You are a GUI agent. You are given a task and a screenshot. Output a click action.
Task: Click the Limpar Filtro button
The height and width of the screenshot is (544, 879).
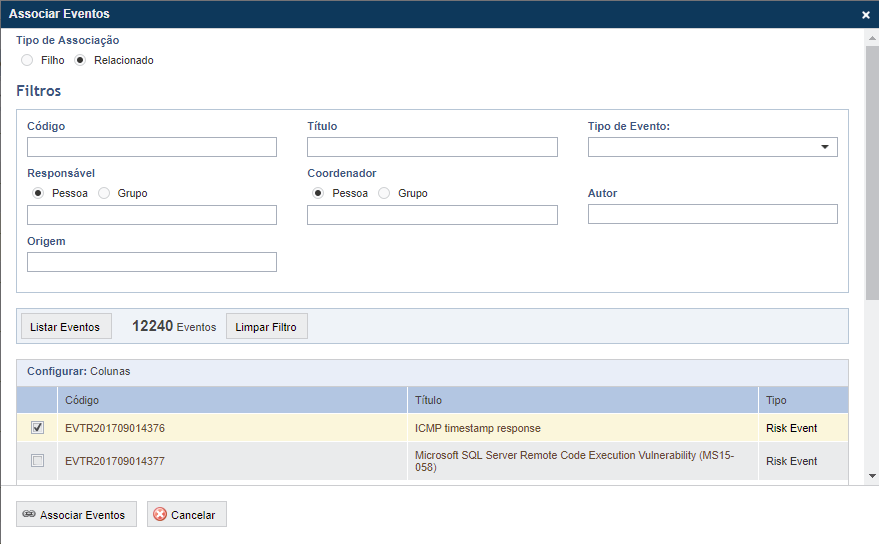pyautogui.click(x=266, y=326)
